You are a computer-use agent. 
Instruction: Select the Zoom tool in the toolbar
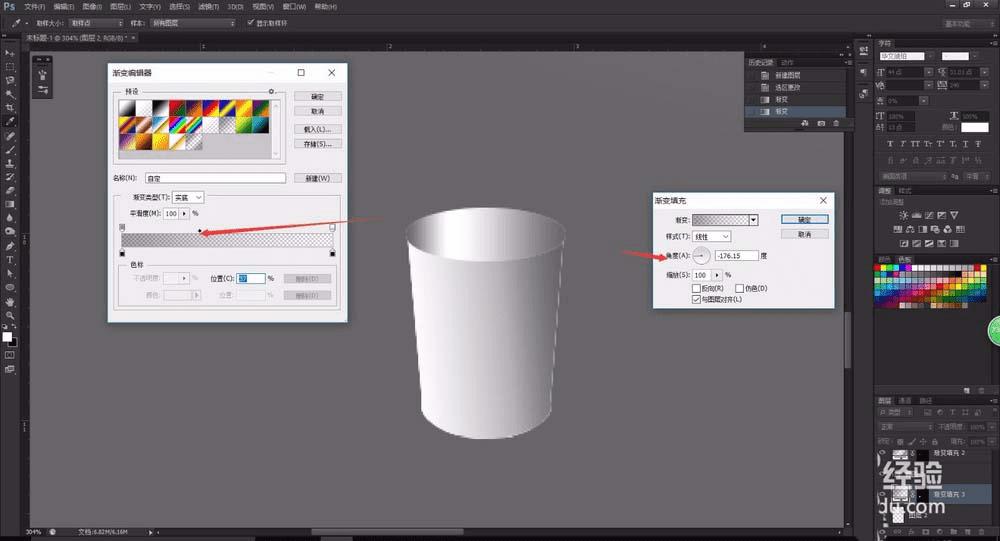coord(10,314)
